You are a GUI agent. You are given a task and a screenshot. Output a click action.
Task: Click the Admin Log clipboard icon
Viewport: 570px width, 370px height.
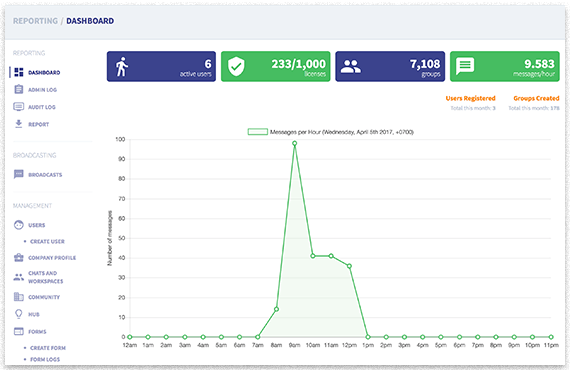[19, 89]
